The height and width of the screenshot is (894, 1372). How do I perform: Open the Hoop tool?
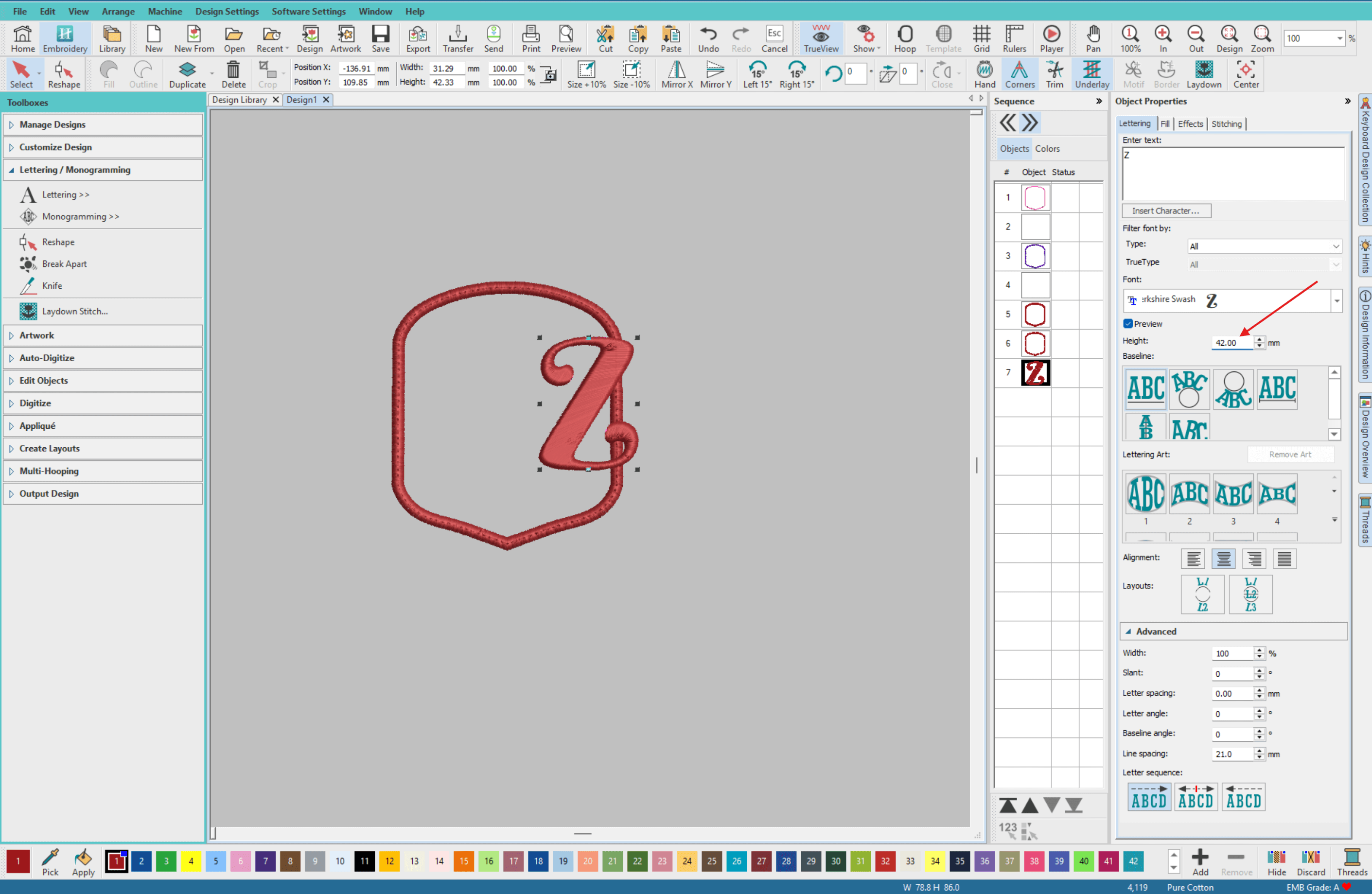click(x=904, y=38)
